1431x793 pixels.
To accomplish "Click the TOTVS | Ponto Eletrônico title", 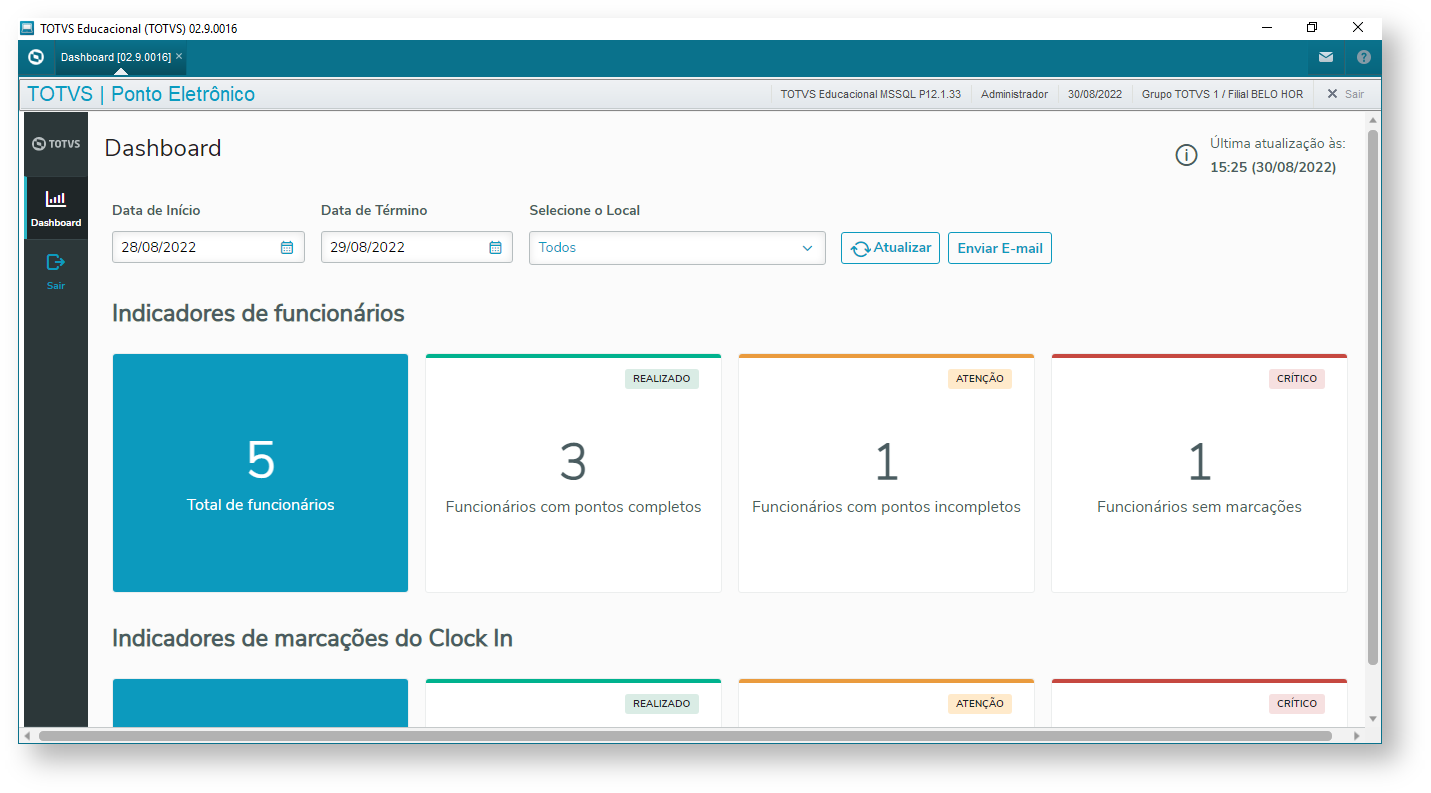I will click(x=141, y=94).
